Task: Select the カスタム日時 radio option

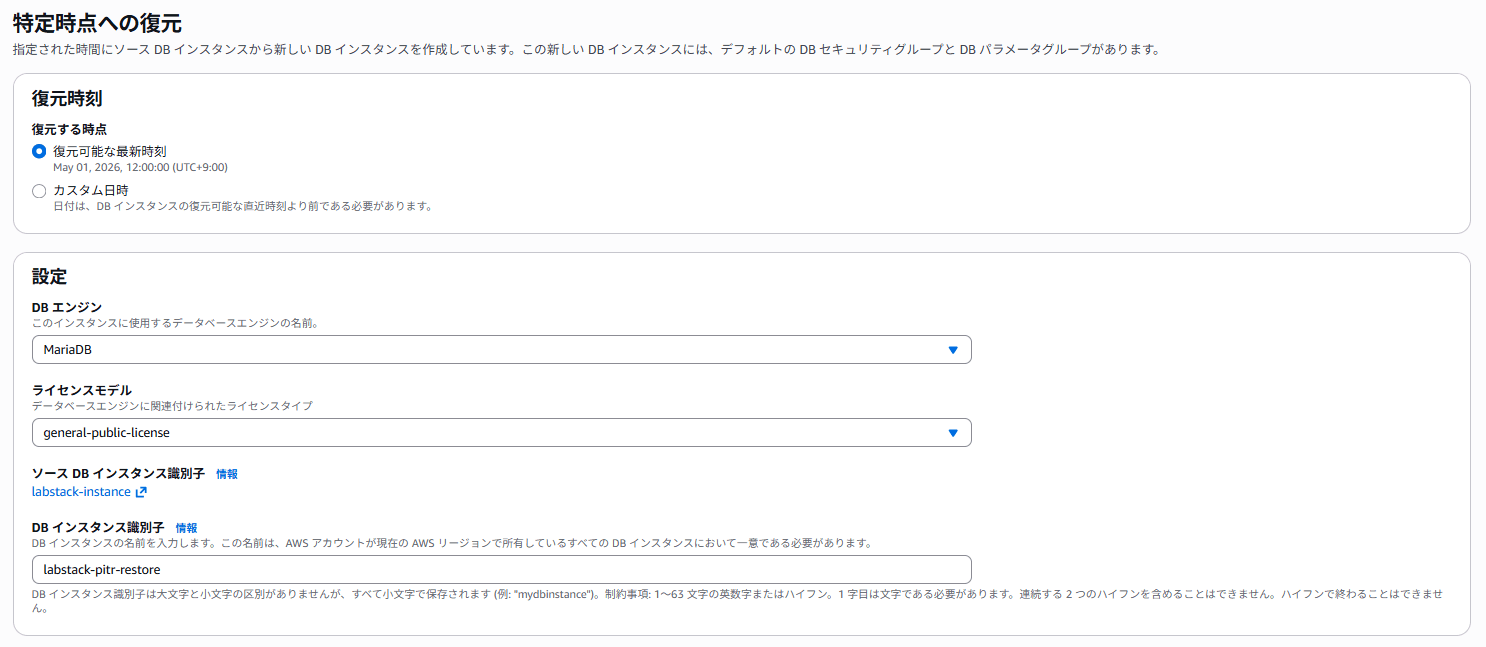Action: click(39, 190)
